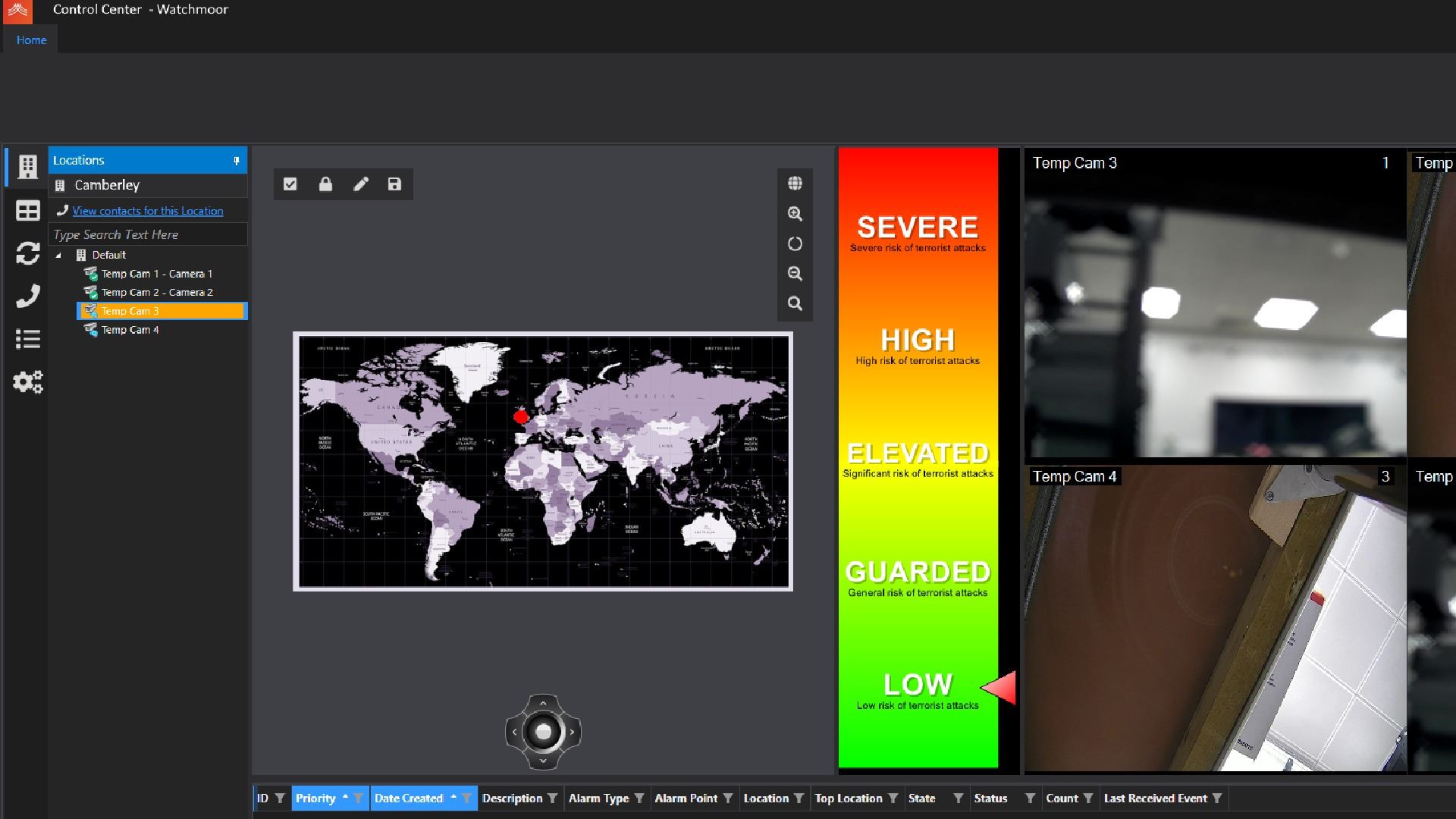Zoom out on the map
Screen dimensions: 1456x819
(795, 274)
